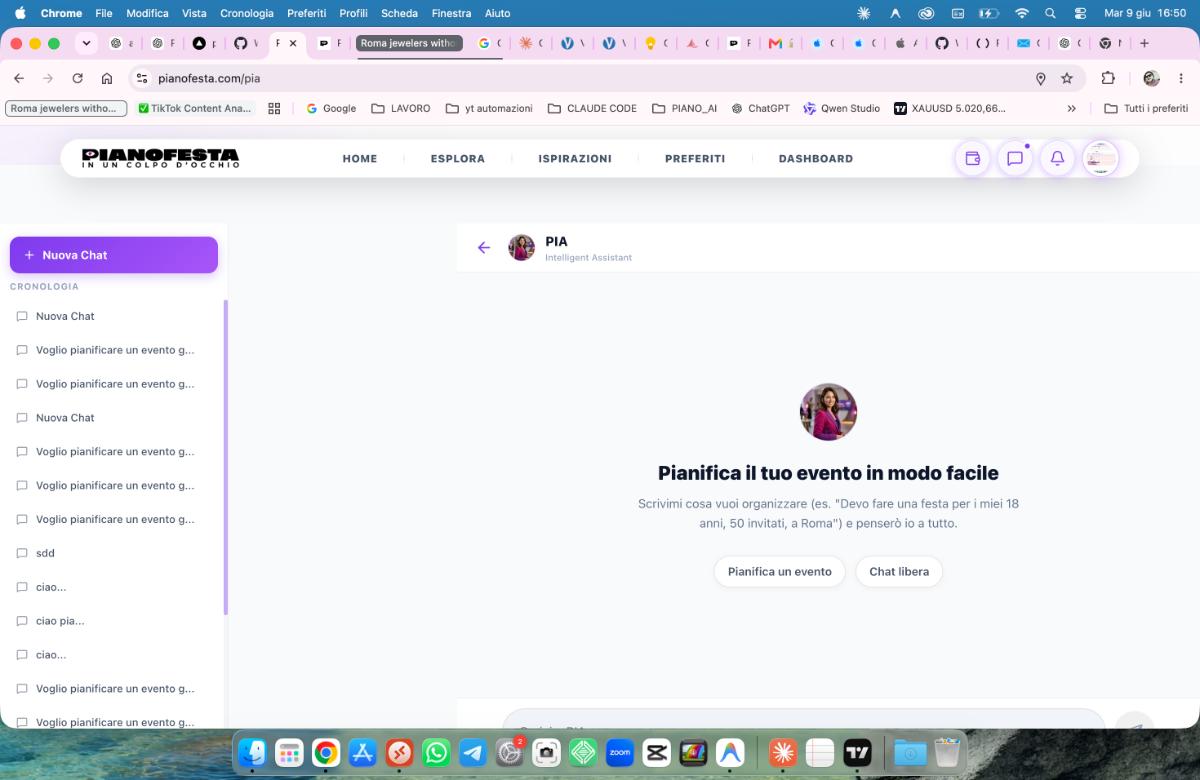Image resolution: width=1200 pixels, height=780 pixels.
Task: Open the CLAUDE CODE bookmarks folder
Action: coord(592,108)
